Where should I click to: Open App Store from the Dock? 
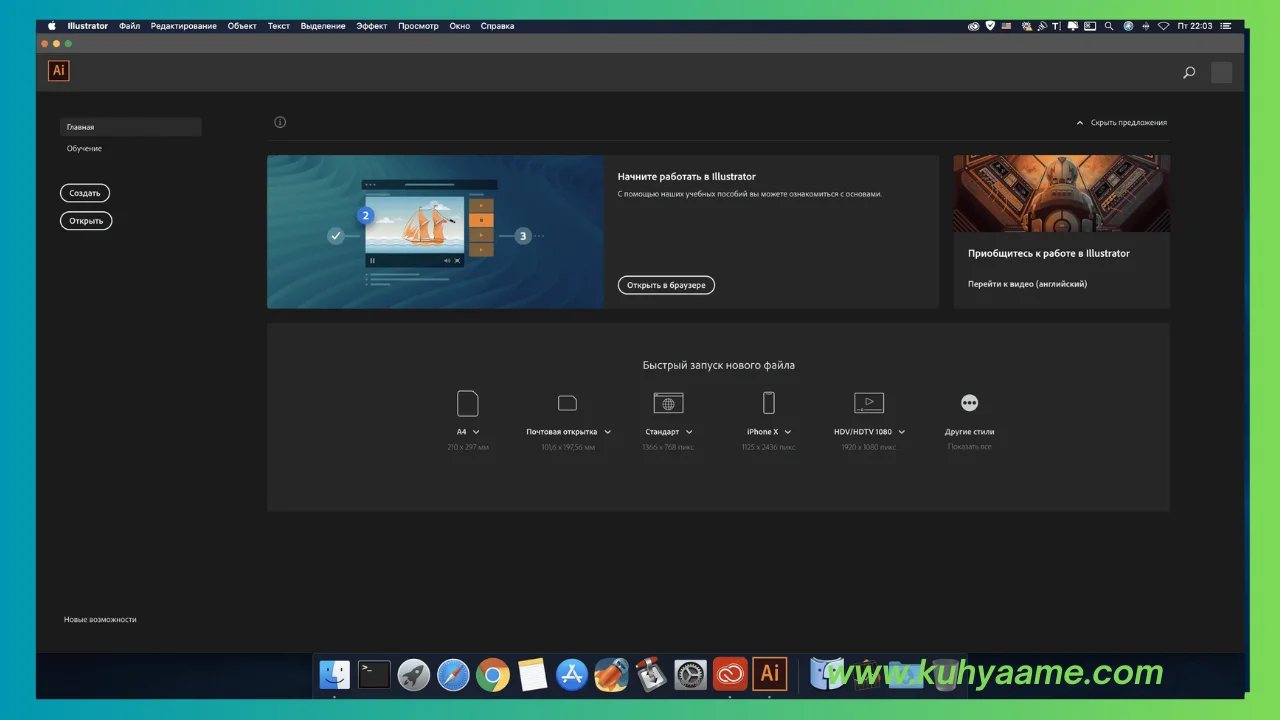571,674
